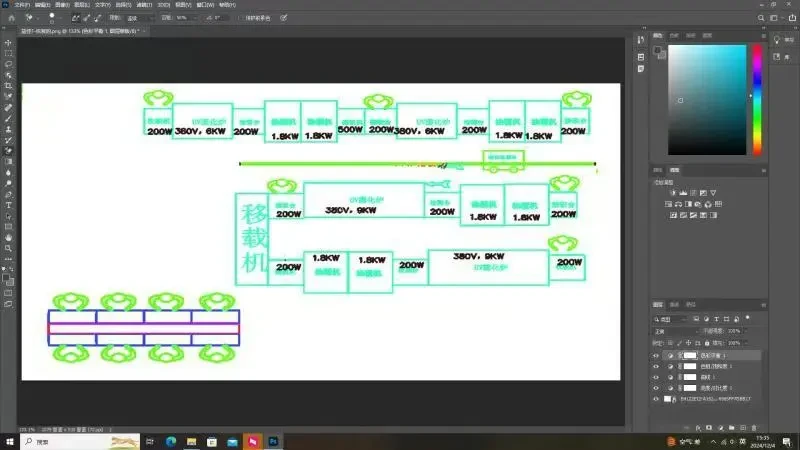
Task: Open the layer fill dropdown arrow
Action: (746, 343)
